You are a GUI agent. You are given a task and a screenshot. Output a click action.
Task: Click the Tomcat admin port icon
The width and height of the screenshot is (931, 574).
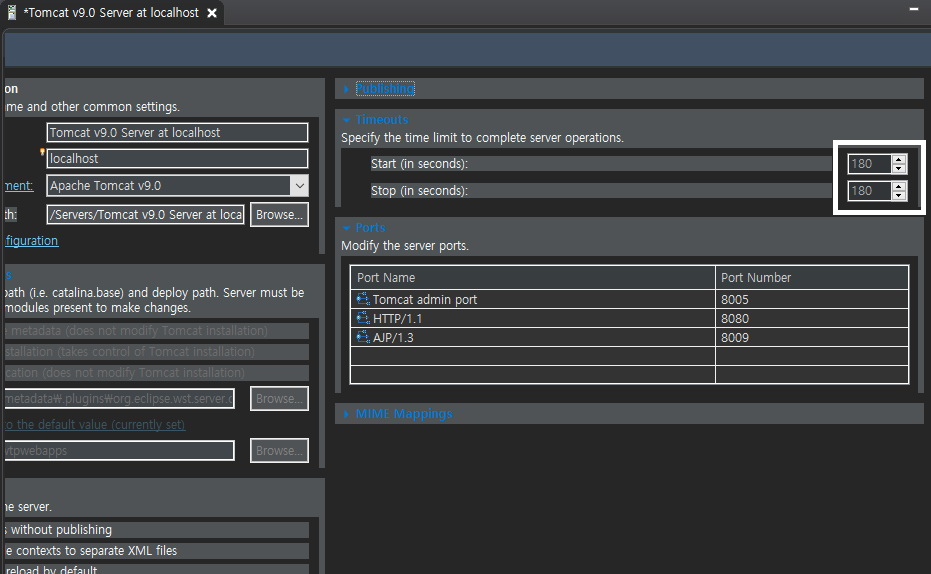[363, 299]
